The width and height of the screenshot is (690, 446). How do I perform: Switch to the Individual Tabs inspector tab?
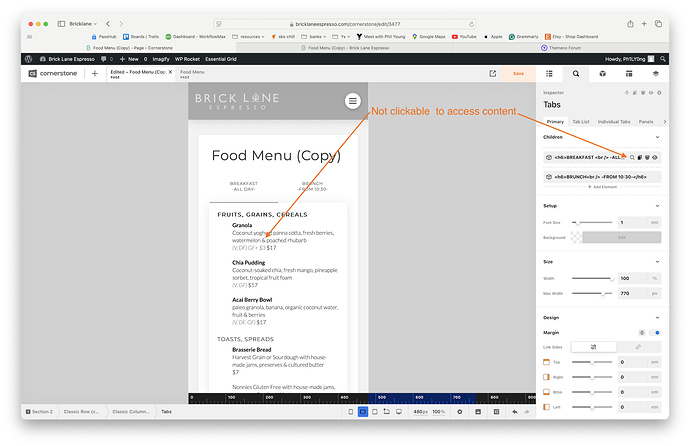point(614,122)
